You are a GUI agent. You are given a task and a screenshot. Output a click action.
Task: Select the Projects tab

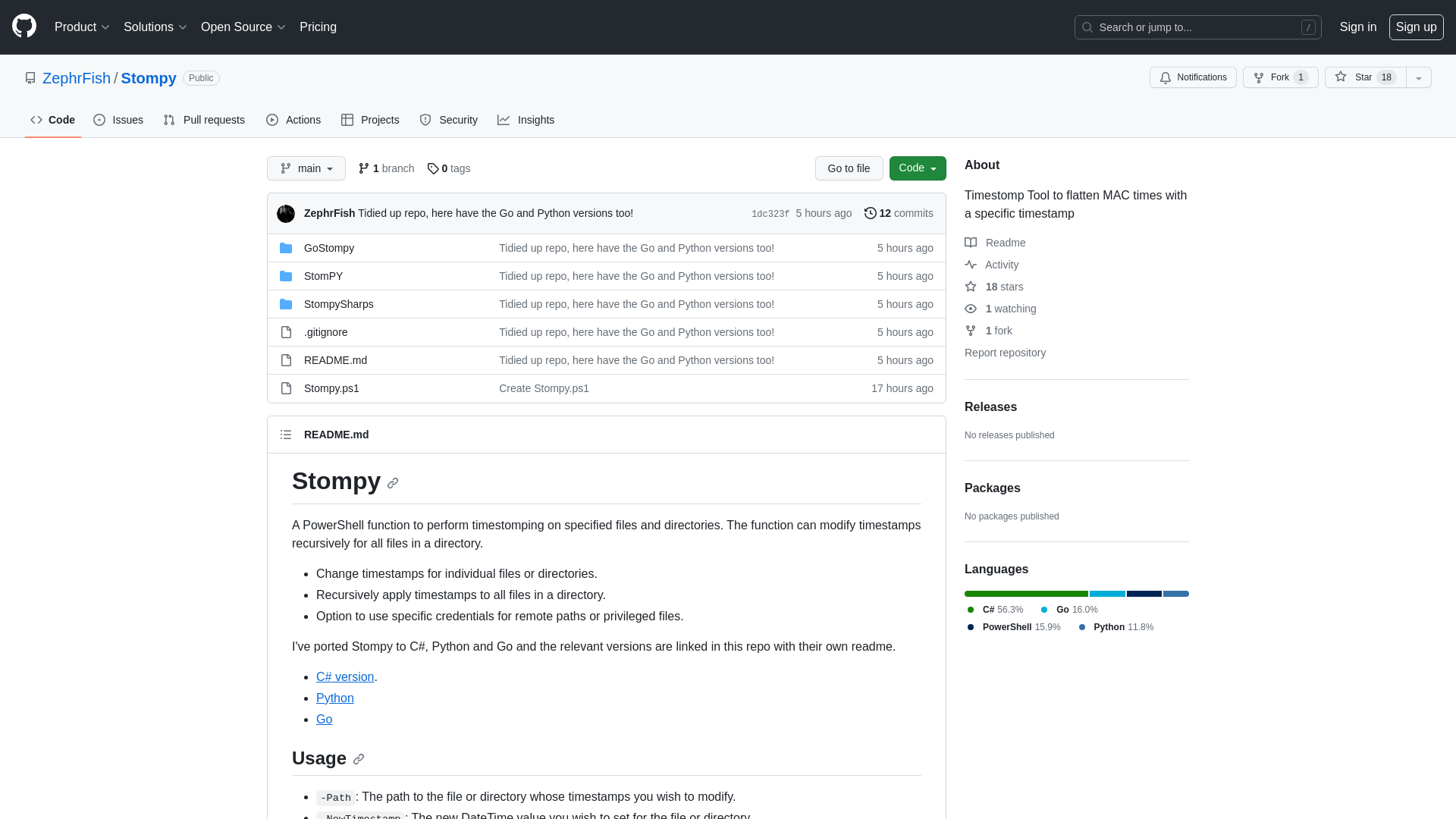tap(371, 119)
